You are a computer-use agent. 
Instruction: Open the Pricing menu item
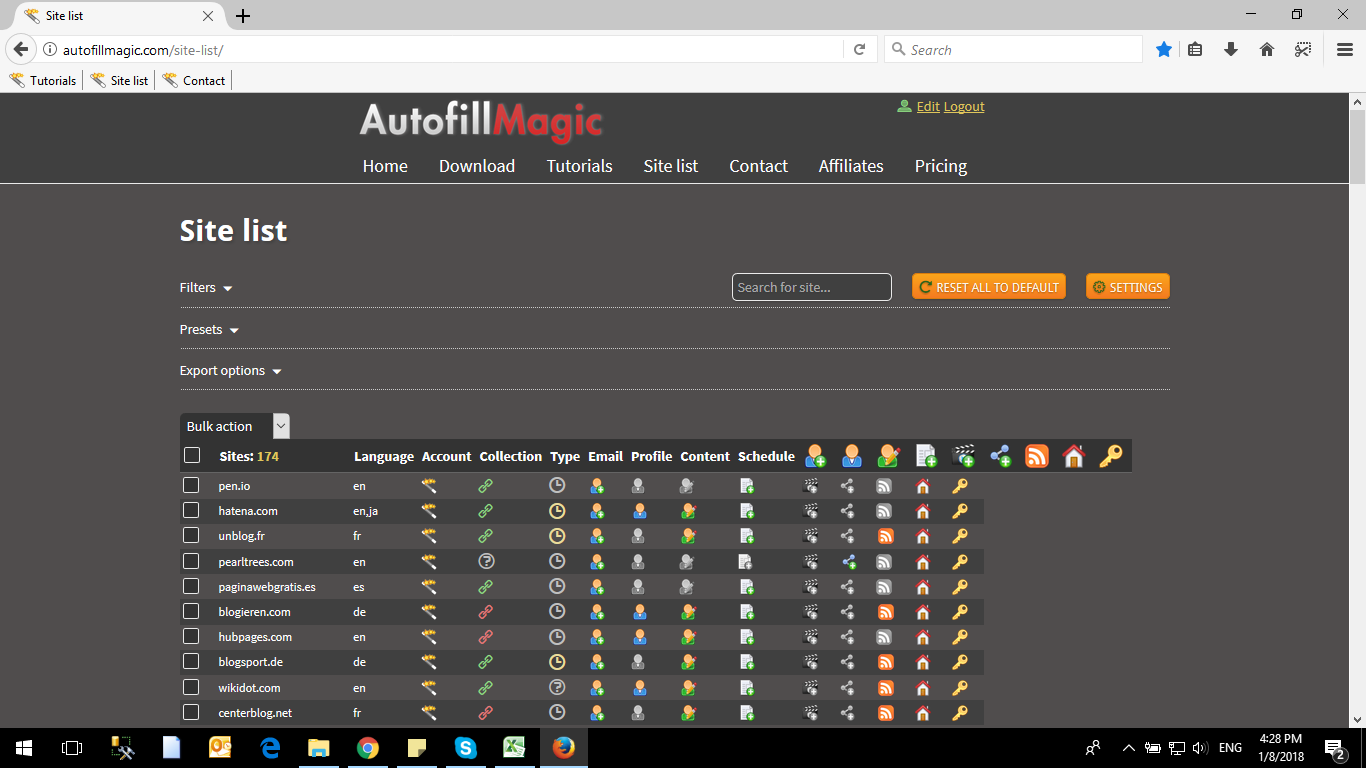(x=941, y=166)
